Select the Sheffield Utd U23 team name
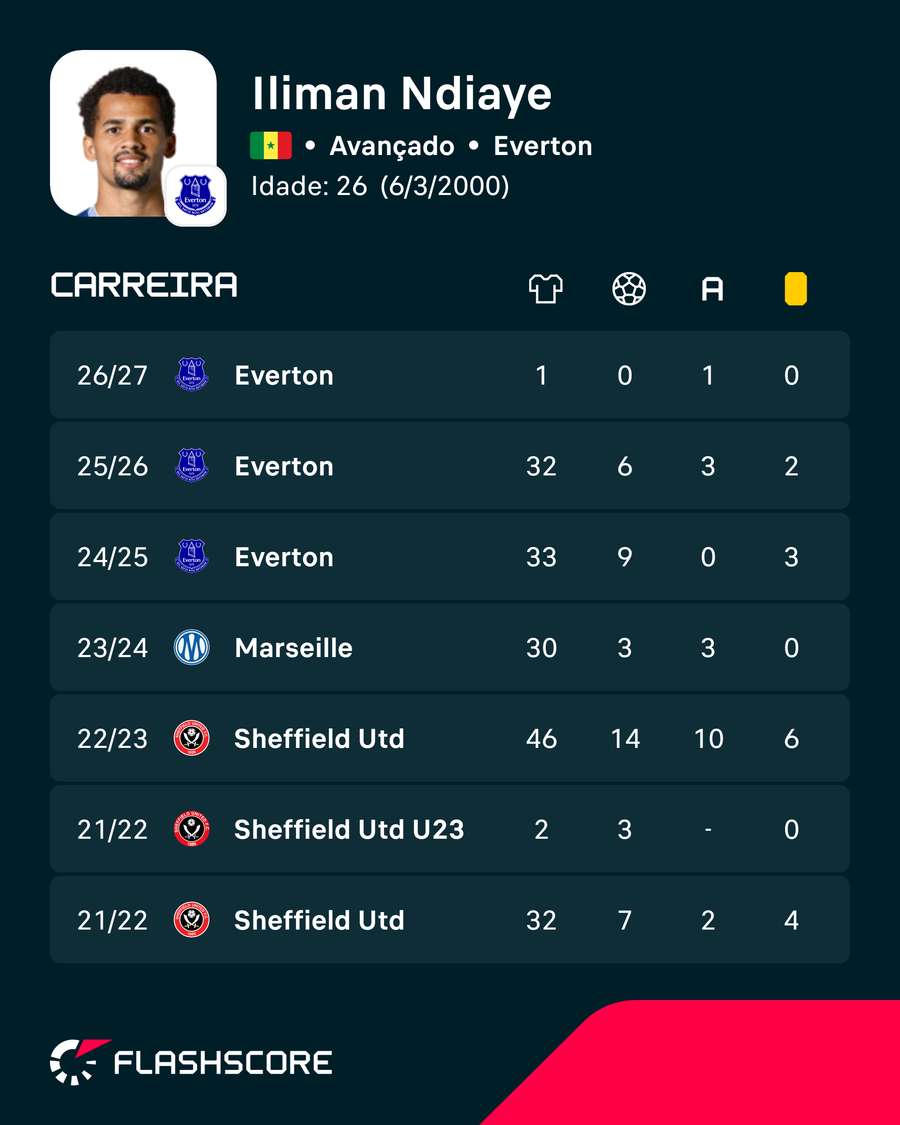This screenshot has height=1125, width=900. [350, 829]
